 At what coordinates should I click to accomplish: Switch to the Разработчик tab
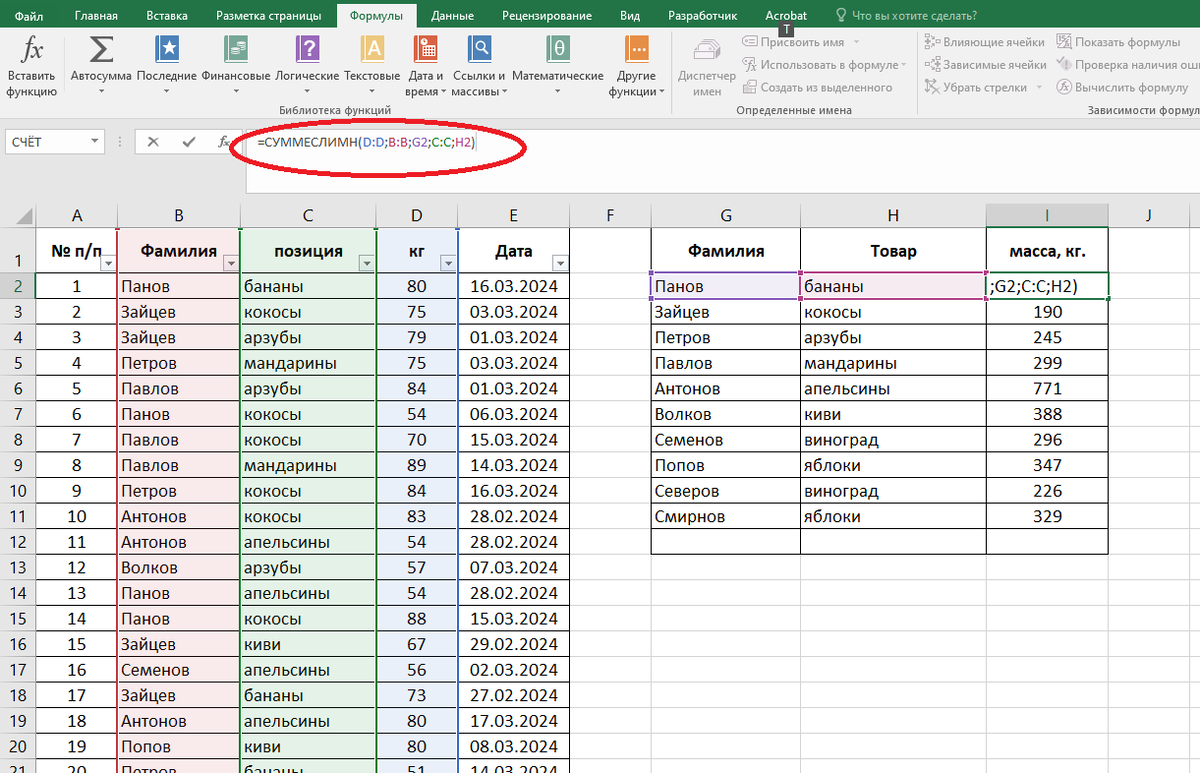(700, 16)
